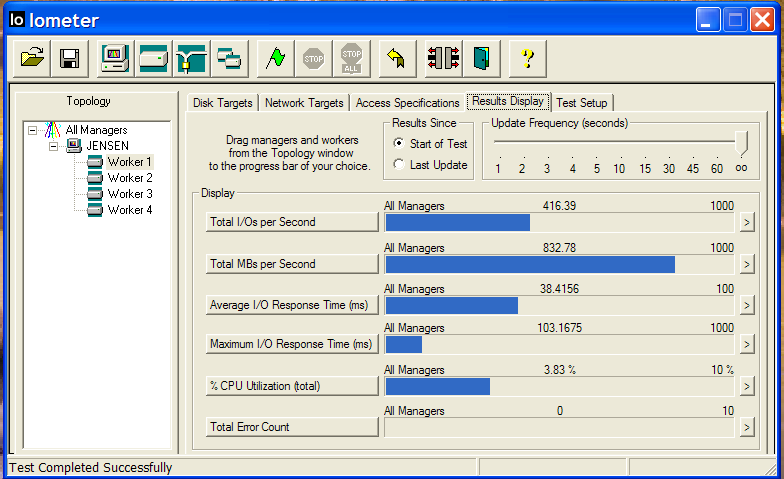Click the Total I/Os per Second button
This screenshot has width=784, height=479.
292,222
